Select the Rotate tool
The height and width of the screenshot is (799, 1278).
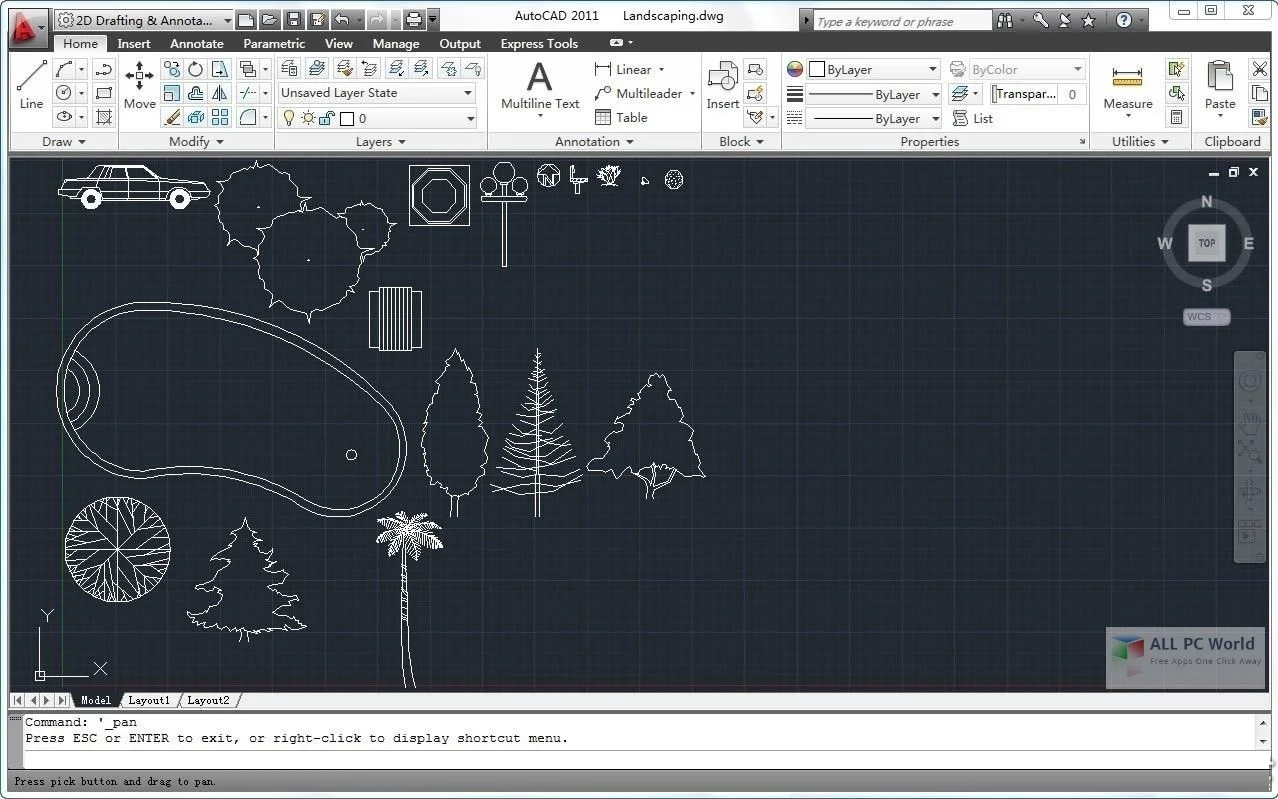[x=196, y=69]
